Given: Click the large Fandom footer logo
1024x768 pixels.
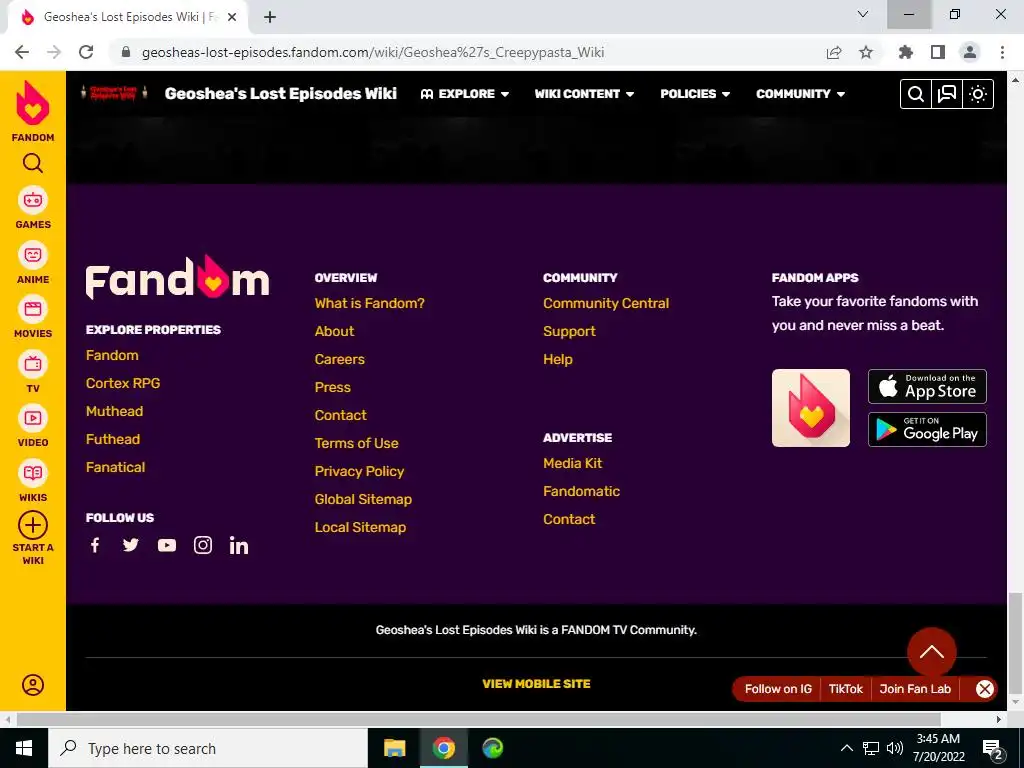Looking at the screenshot, I should pyautogui.click(x=177, y=278).
